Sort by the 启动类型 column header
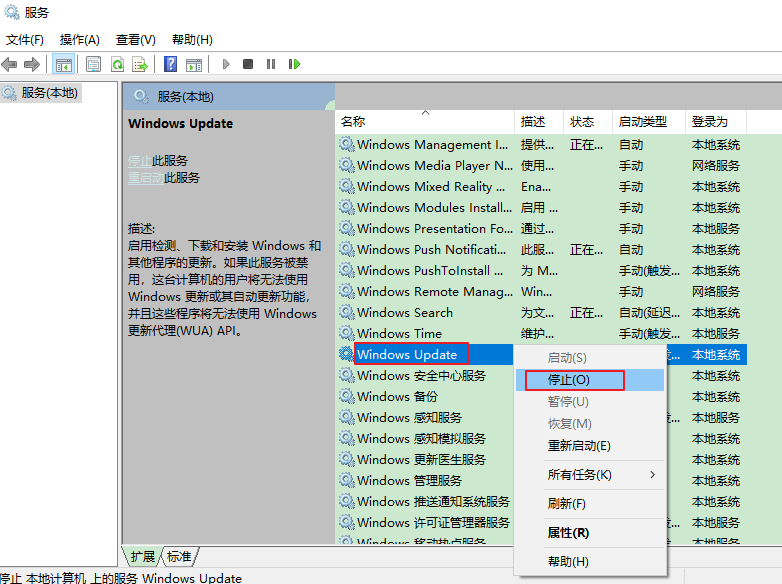782x584 pixels. pos(649,122)
